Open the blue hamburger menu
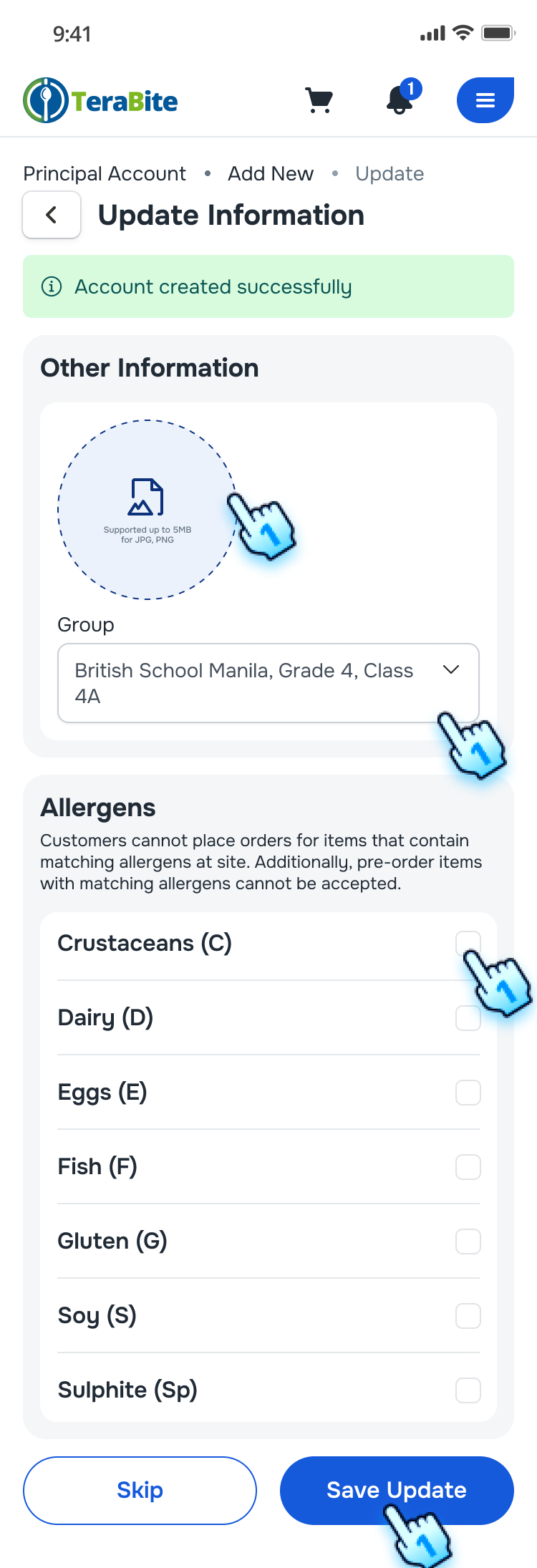Image resolution: width=537 pixels, height=1568 pixels. coord(485,100)
